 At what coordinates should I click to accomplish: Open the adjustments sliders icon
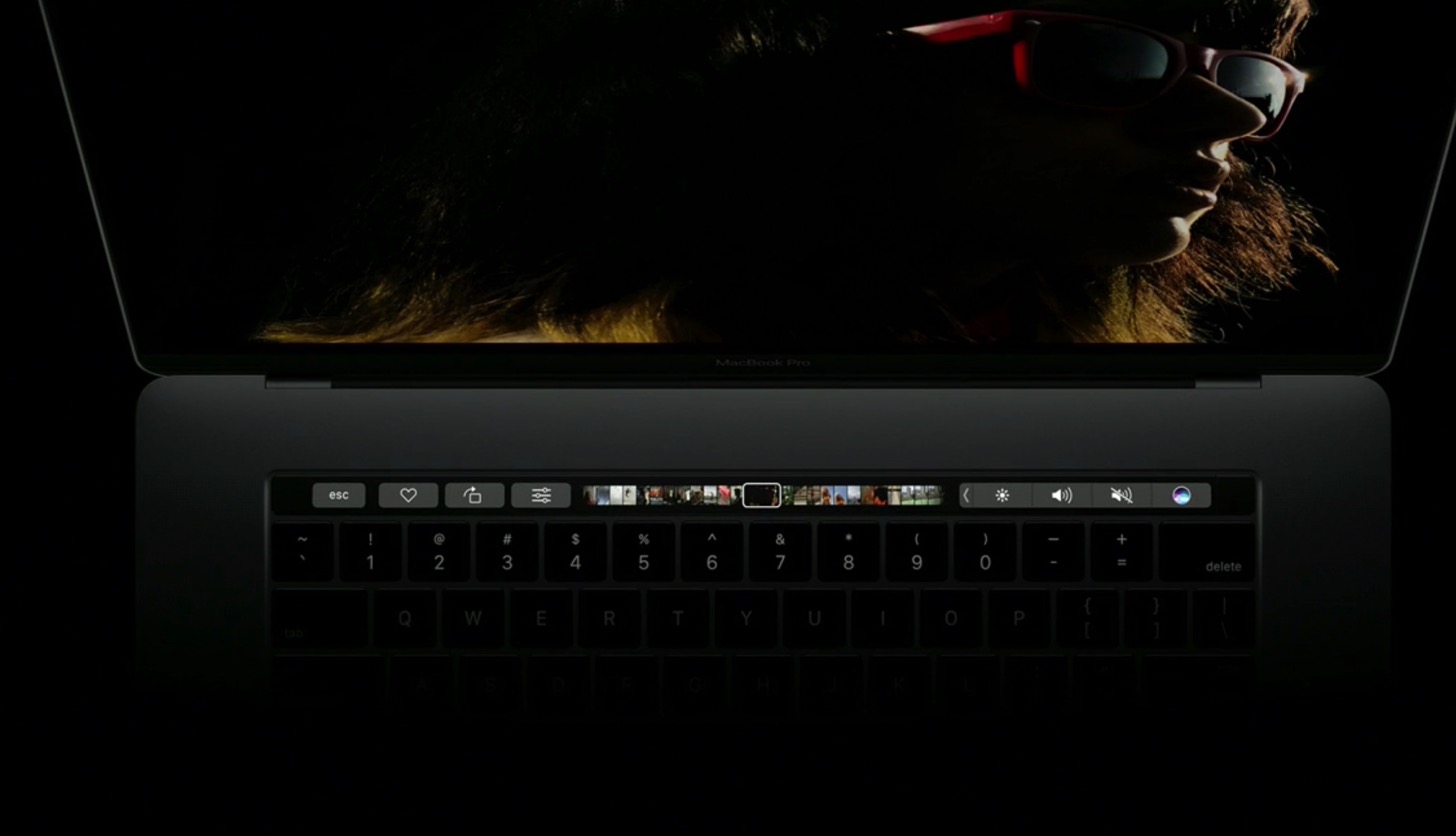[541, 495]
